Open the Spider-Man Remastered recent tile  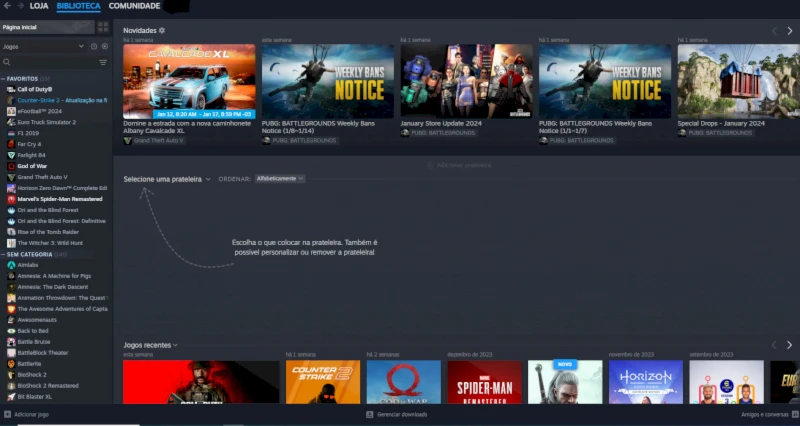pyautogui.click(x=485, y=382)
